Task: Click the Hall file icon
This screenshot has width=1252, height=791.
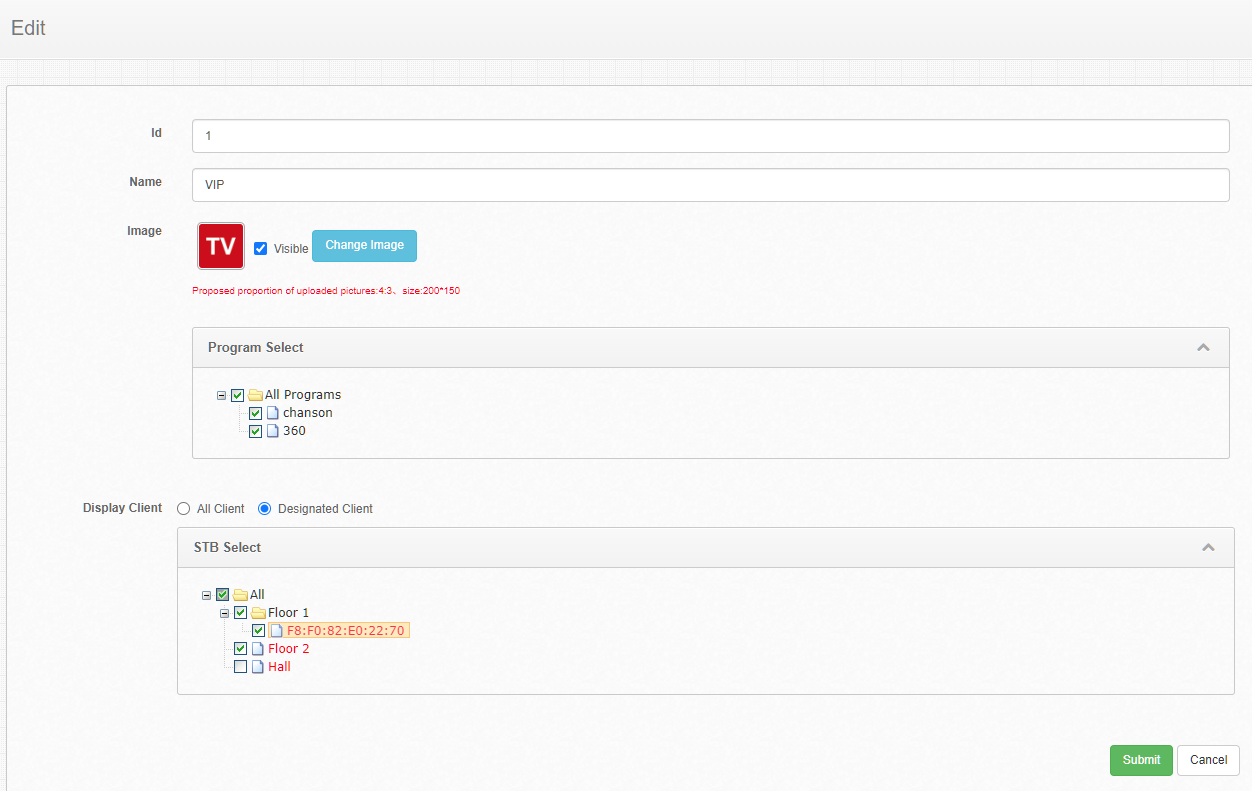Action: pyautogui.click(x=258, y=667)
